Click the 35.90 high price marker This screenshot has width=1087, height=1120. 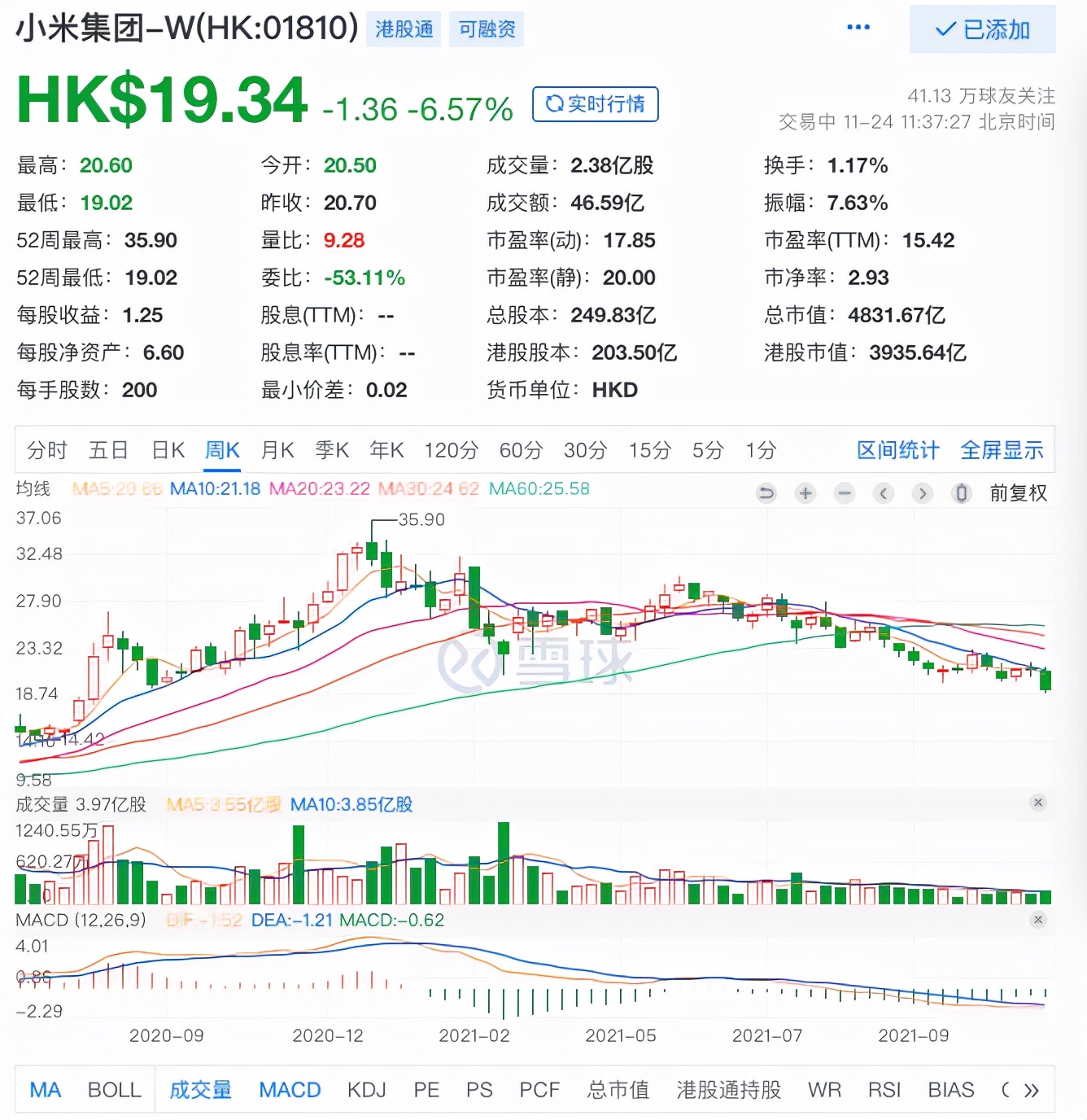[x=421, y=519]
